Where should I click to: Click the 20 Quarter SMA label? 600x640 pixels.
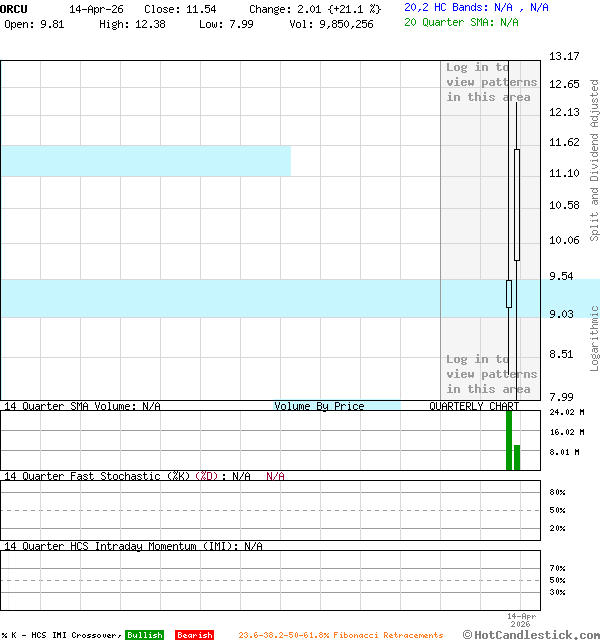461,21
